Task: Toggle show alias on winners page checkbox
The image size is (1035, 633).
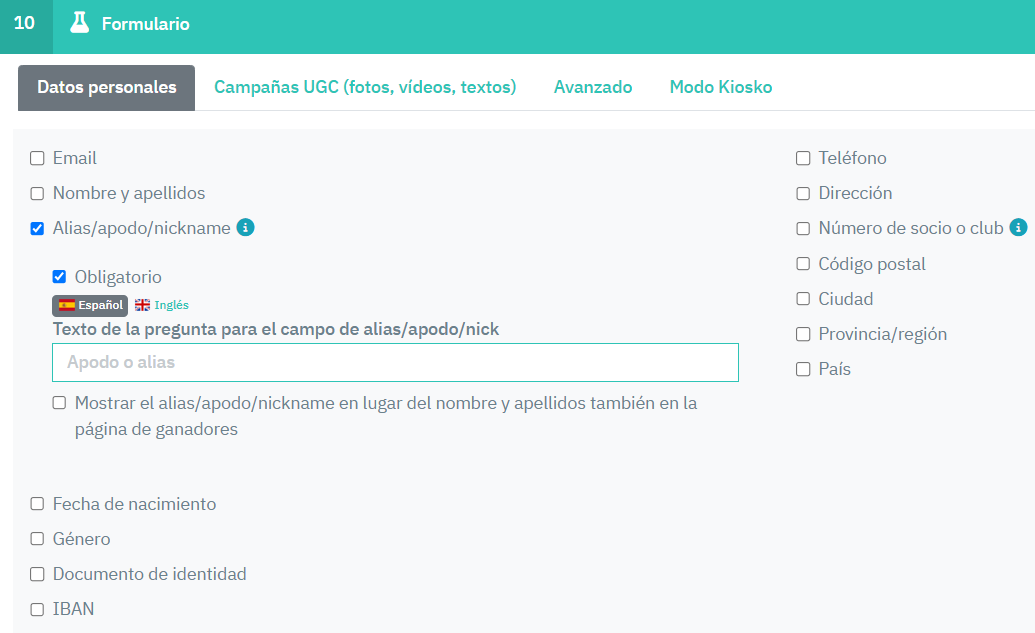Action: [59, 403]
